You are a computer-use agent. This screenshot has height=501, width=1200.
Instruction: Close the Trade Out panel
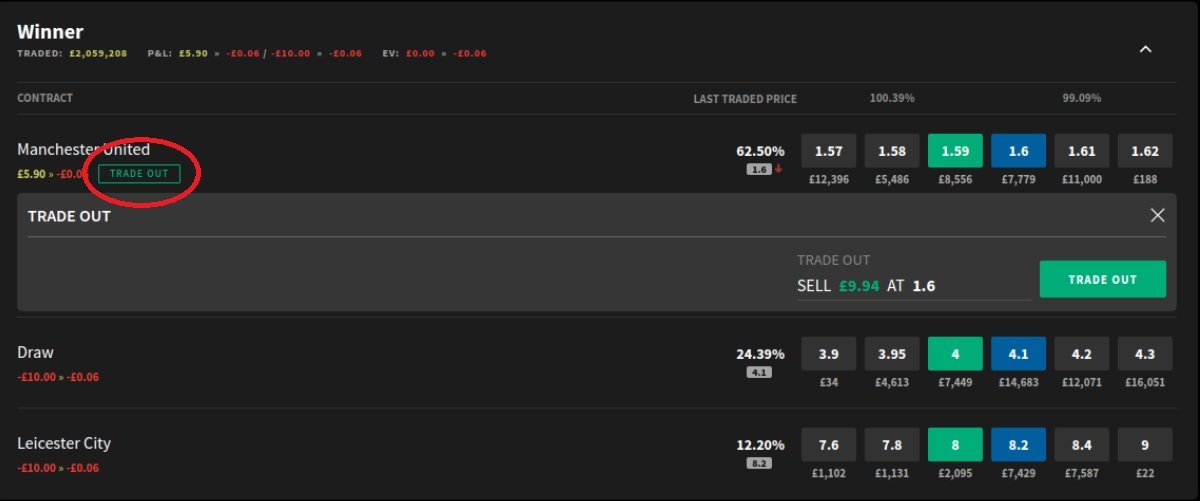pyautogui.click(x=1158, y=215)
